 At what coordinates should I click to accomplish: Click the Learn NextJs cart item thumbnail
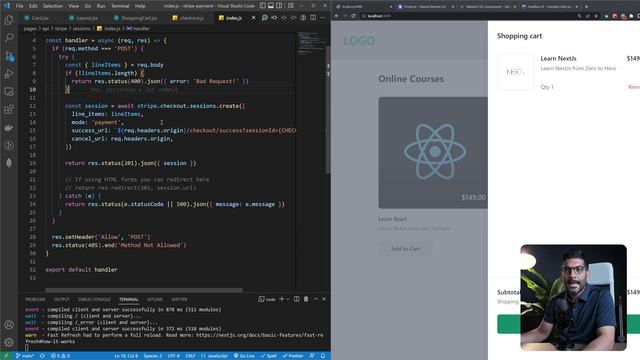coord(516,72)
